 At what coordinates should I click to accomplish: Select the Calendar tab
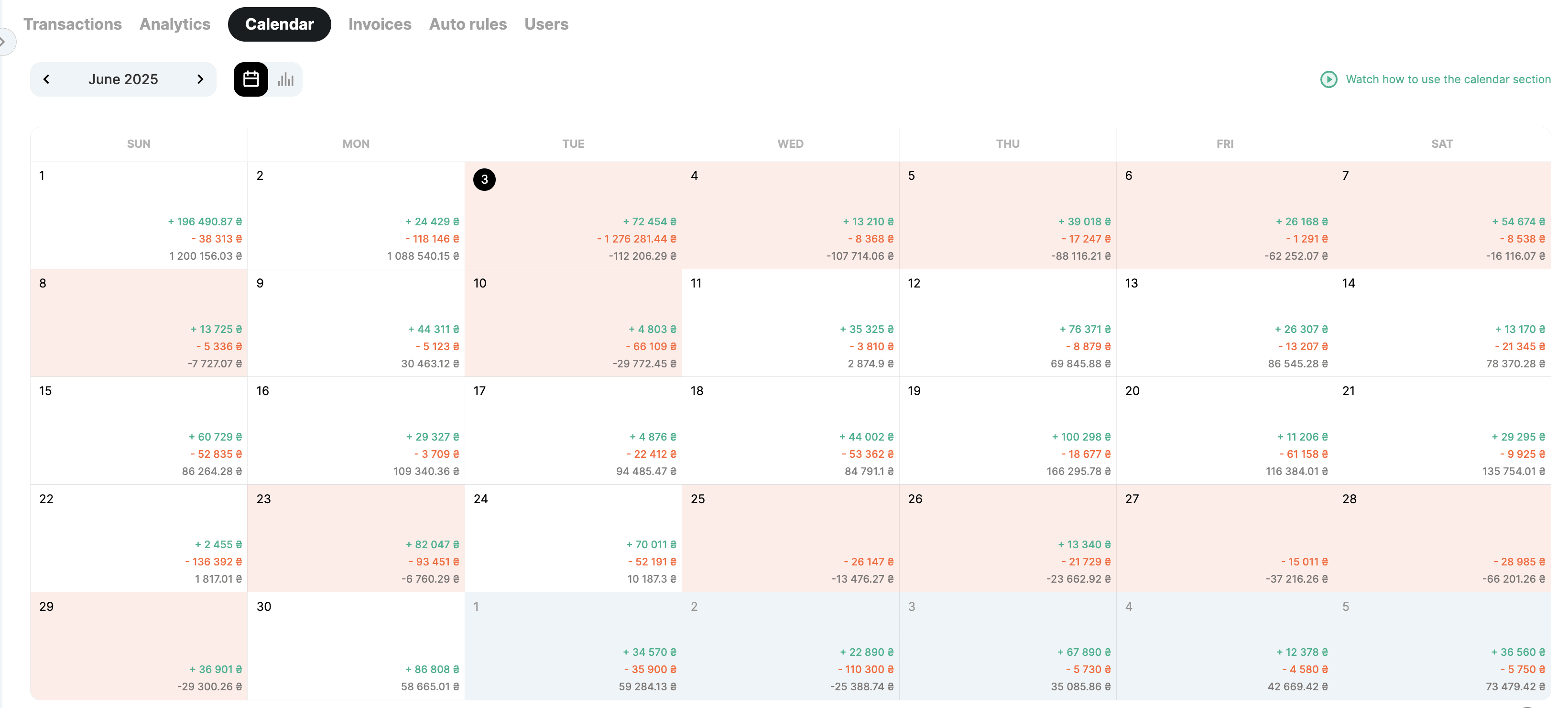click(x=279, y=24)
